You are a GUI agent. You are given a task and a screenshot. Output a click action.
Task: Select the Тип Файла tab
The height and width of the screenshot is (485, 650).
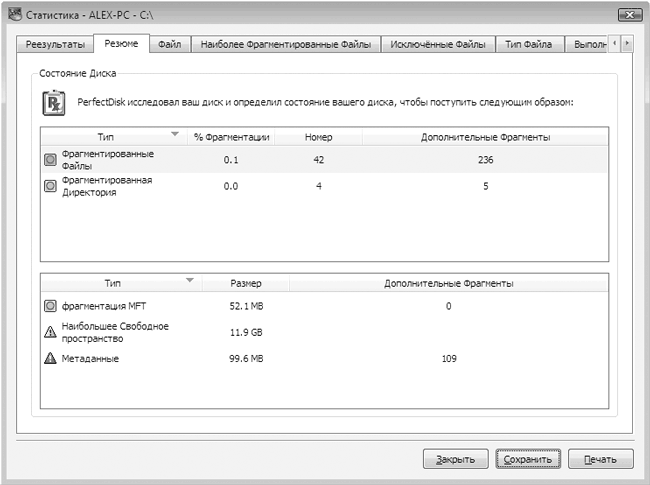[x=529, y=44]
